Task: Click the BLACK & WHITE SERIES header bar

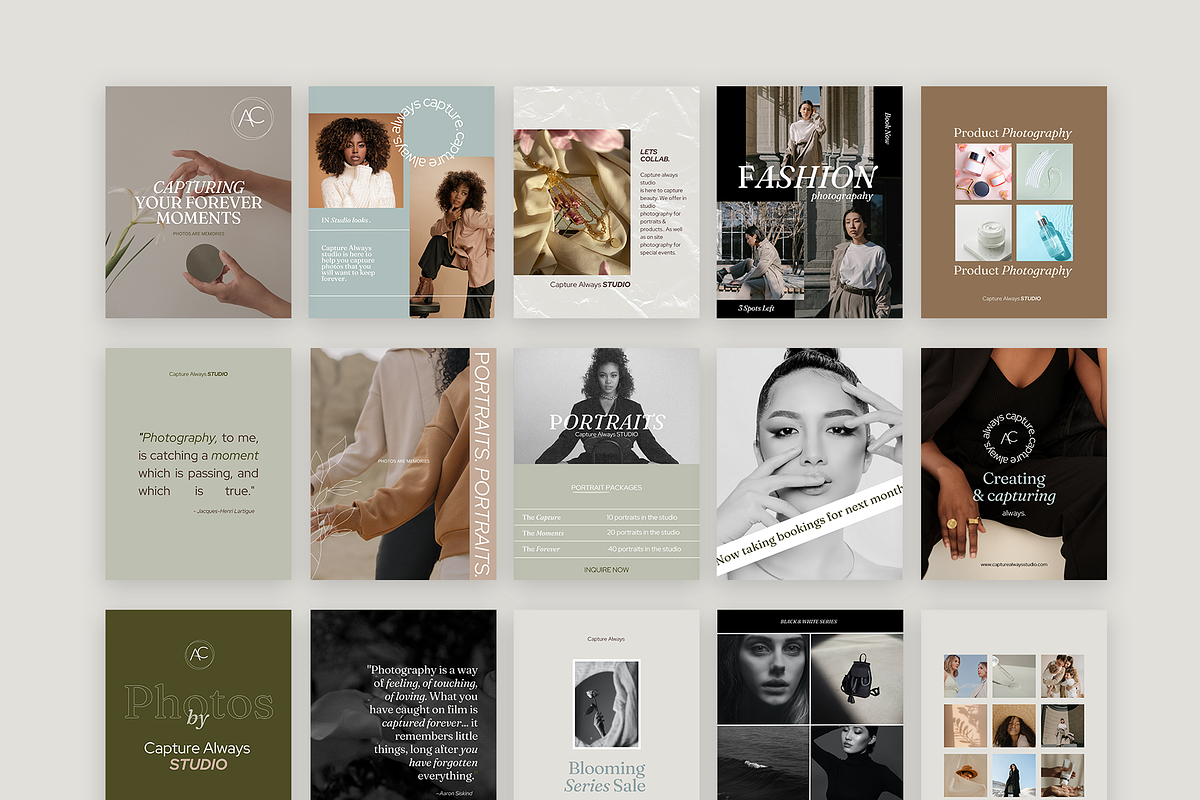Action: (809, 622)
